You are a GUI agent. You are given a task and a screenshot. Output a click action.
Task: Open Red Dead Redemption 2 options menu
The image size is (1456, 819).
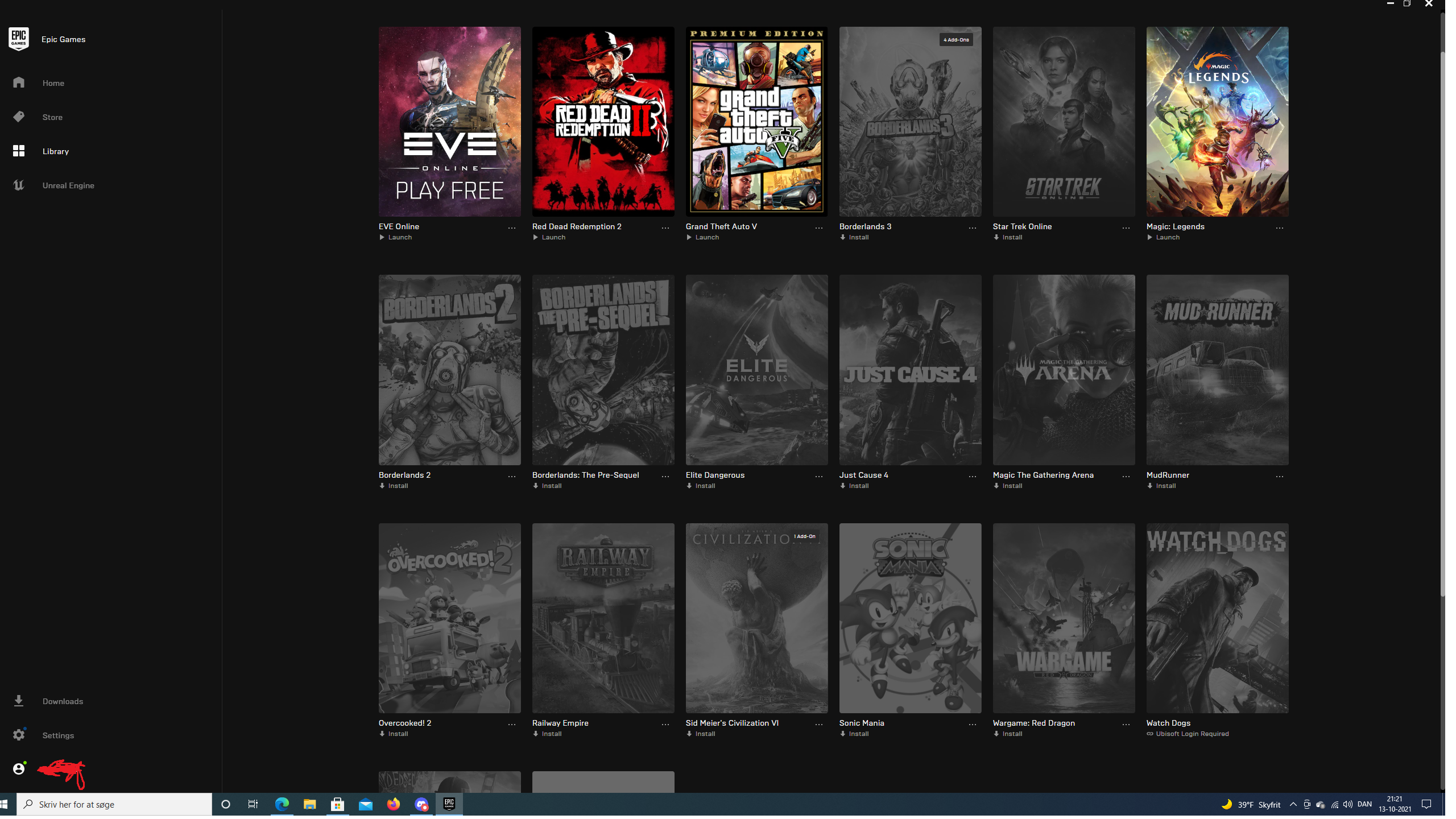tap(665, 228)
